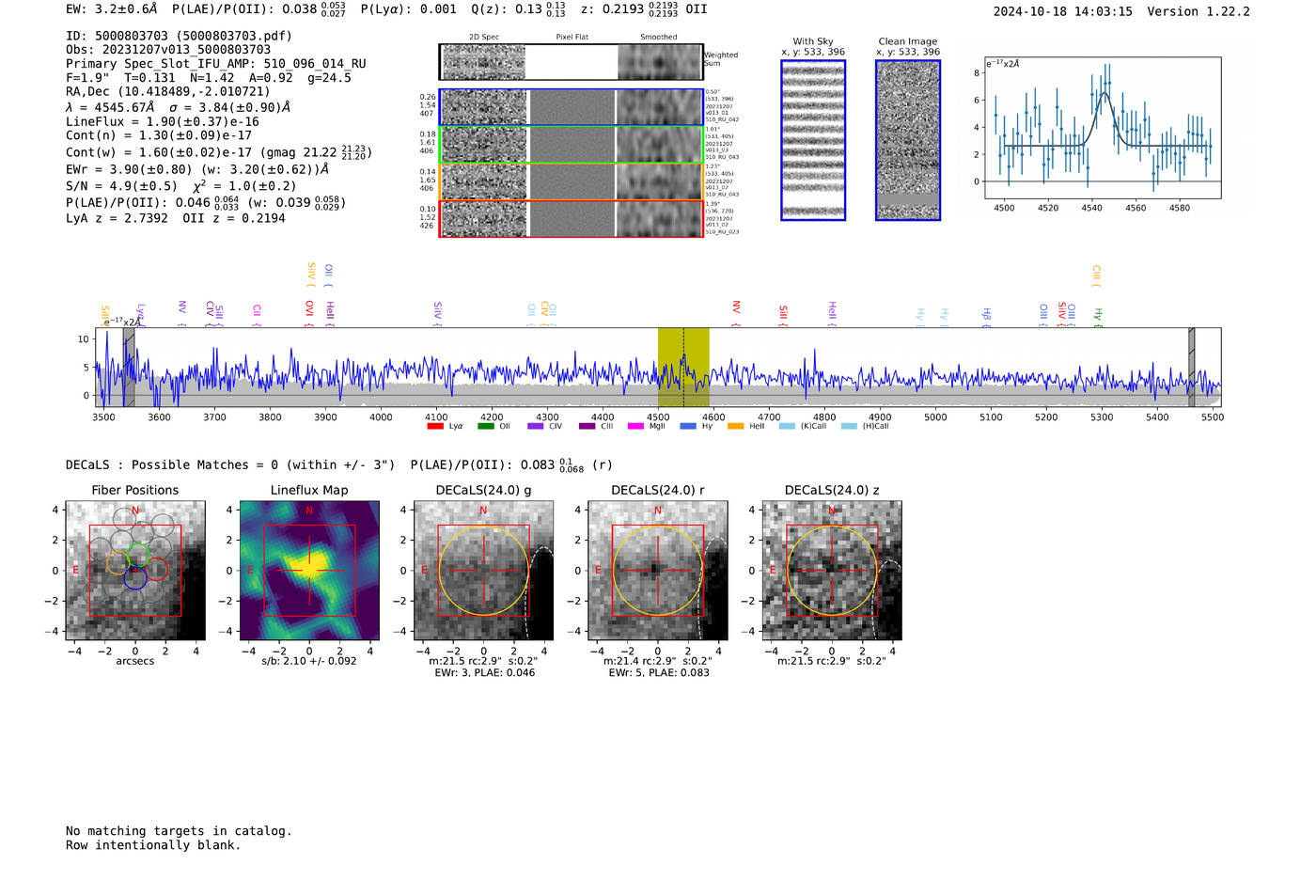Click the green OII legend swatch
This screenshot has height=896, width=1316.
(485, 426)
